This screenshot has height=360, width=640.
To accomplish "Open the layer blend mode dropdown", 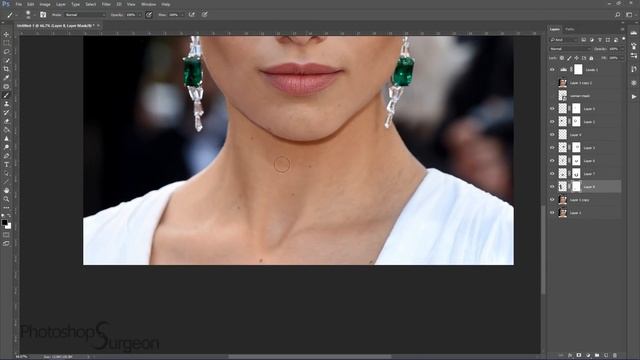I will 570,49.
